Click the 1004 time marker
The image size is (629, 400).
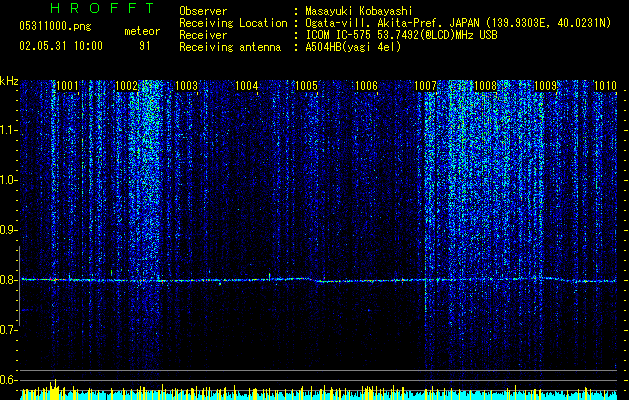(x=246, y=86)
